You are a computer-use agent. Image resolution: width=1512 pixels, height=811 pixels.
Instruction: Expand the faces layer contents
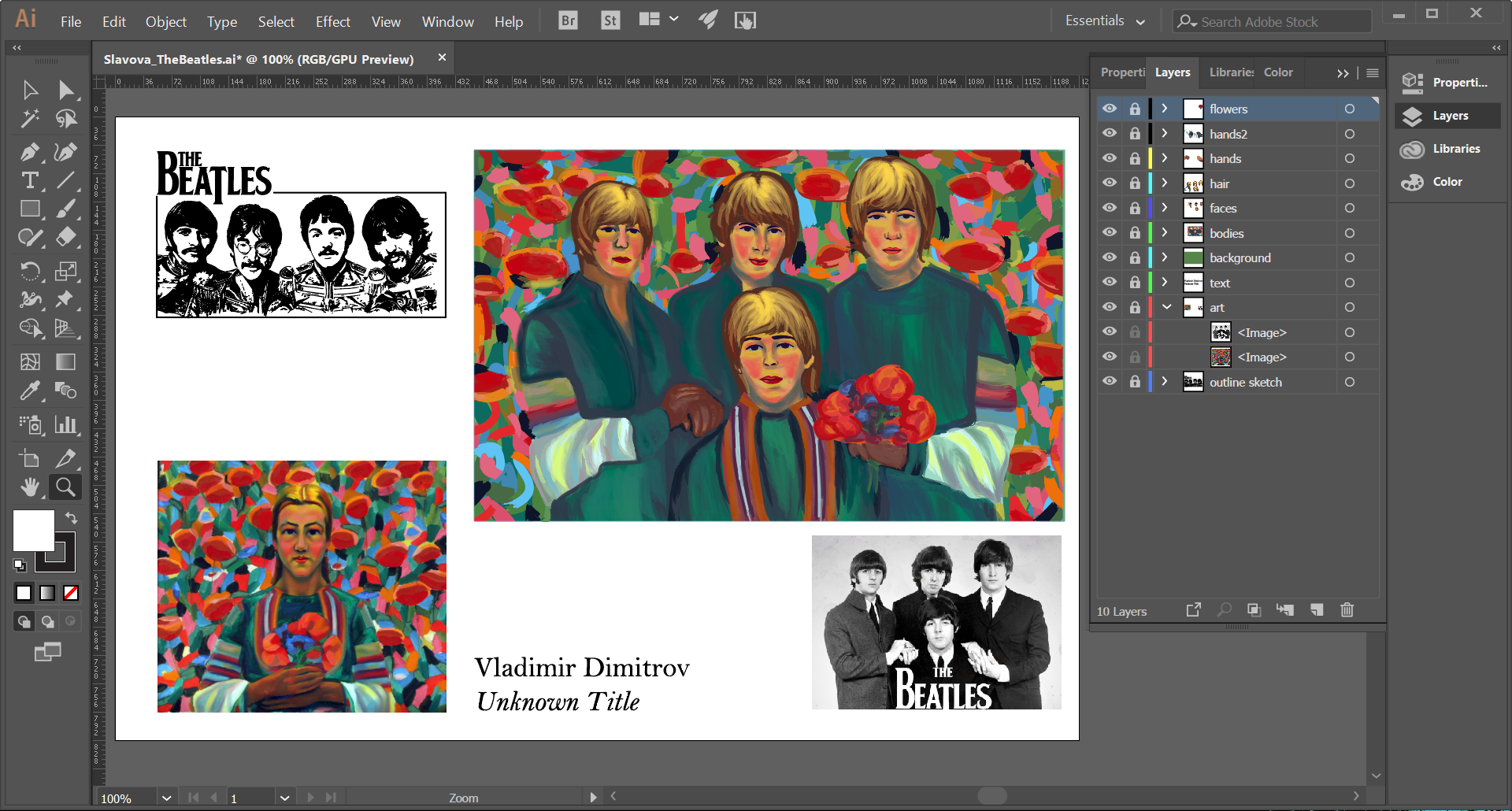(x=1165, y=208)
